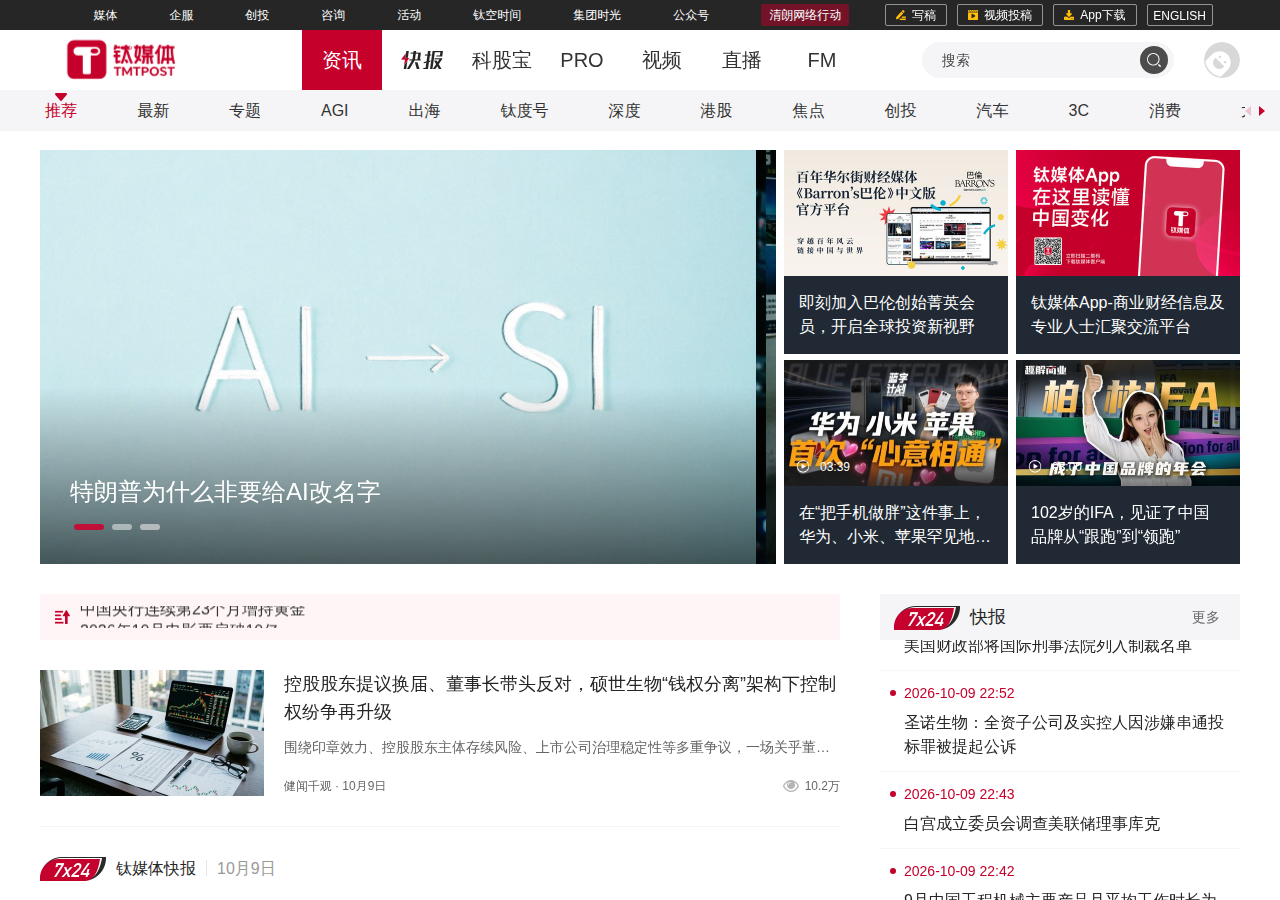Select the 汽车 category tab
The image size is (1280, 900).
click(992, 111)
